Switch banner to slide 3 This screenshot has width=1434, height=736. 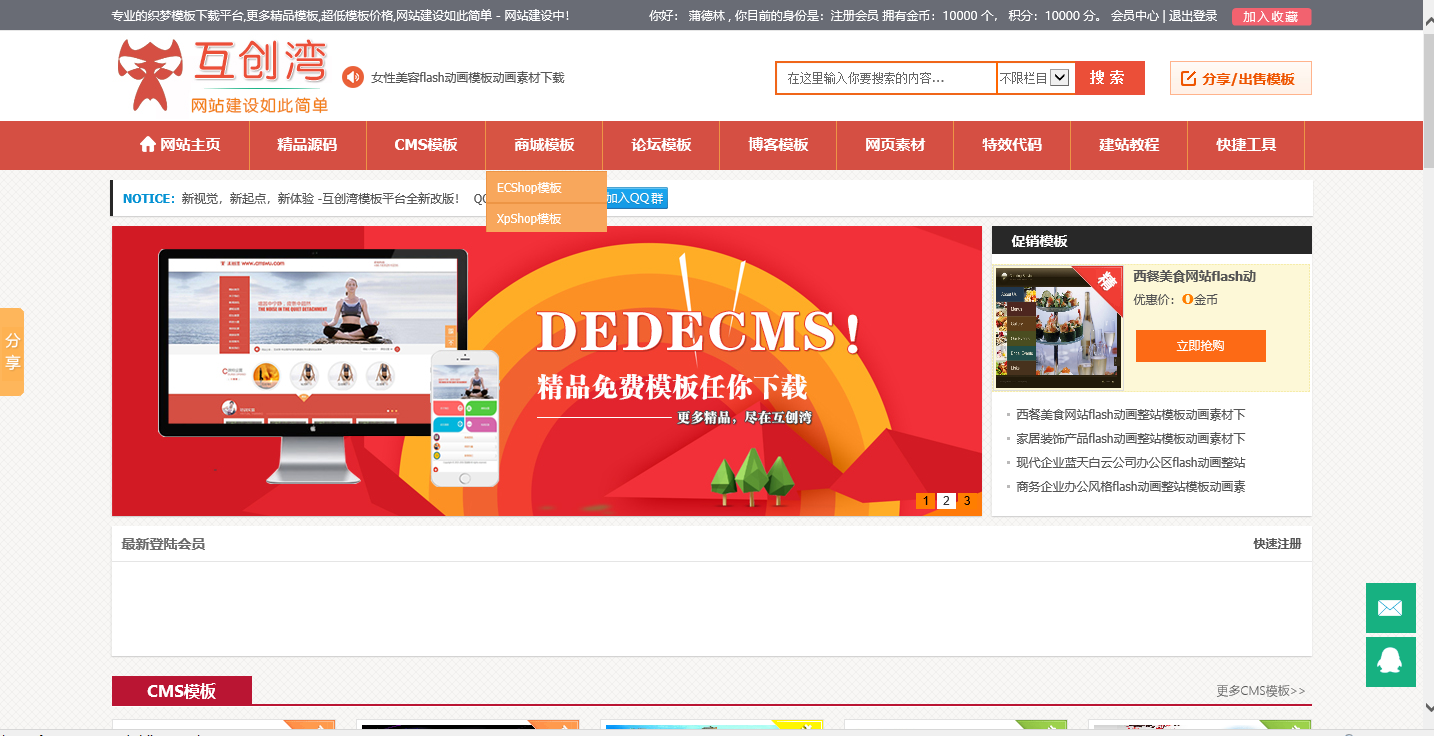(x=966, y=501)
